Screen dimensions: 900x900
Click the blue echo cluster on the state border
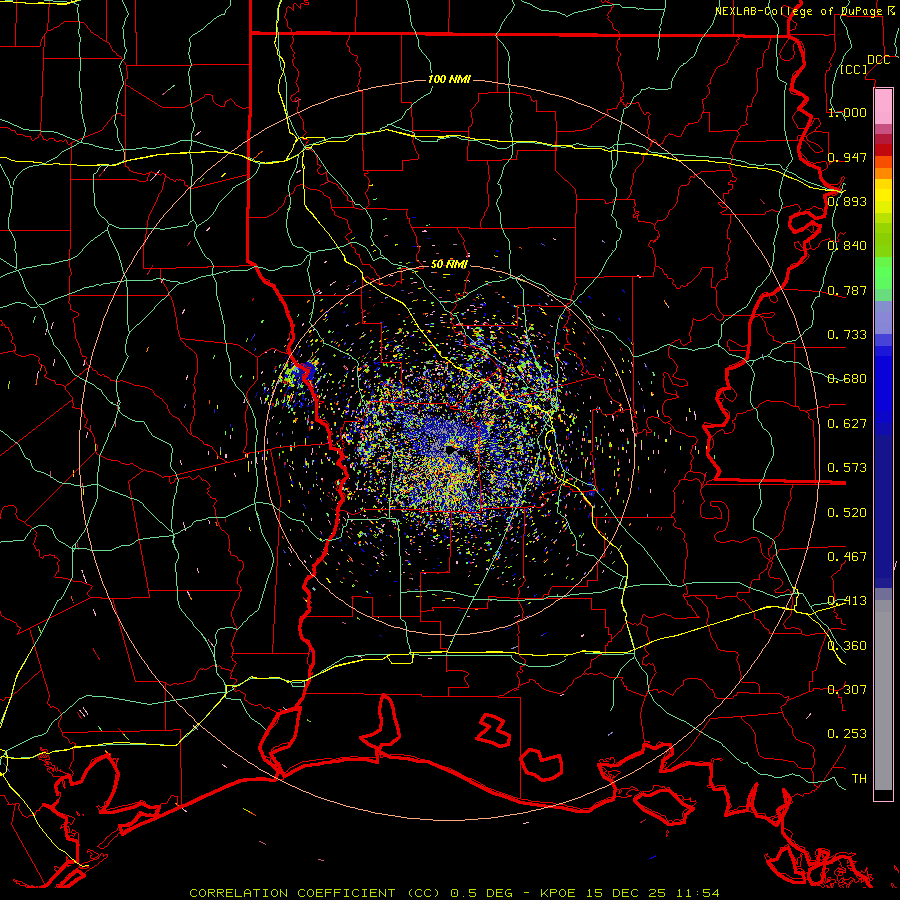pos(304,370)
